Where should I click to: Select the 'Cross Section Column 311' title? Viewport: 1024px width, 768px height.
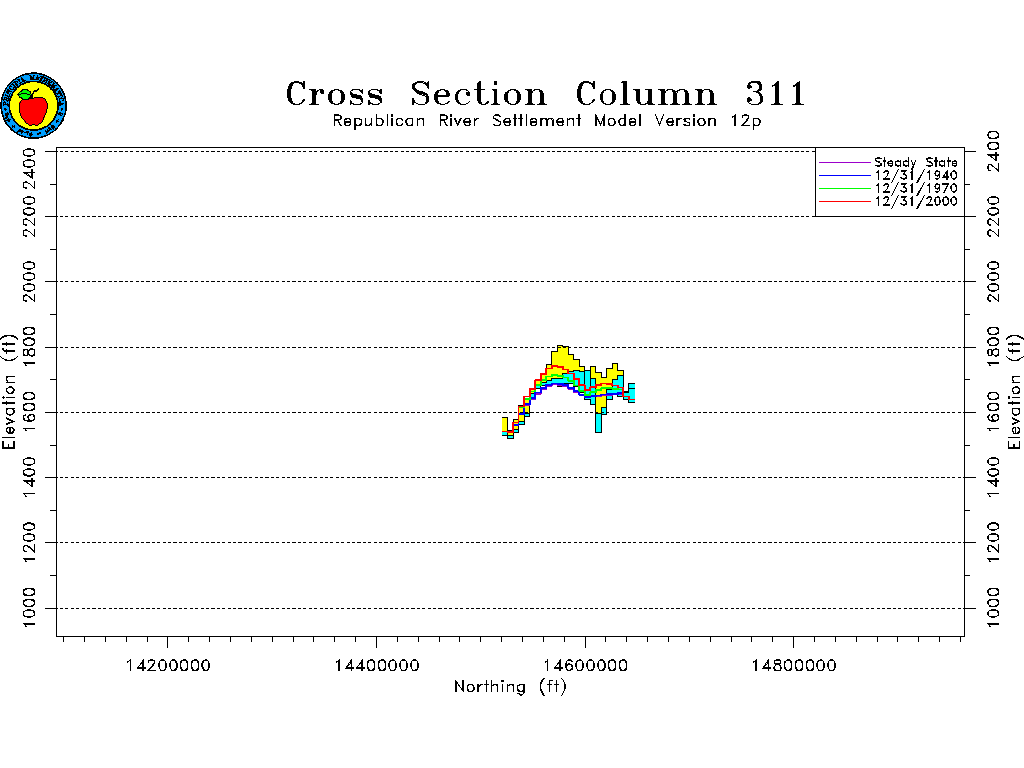pyautogui.click(x=546, y=93)
